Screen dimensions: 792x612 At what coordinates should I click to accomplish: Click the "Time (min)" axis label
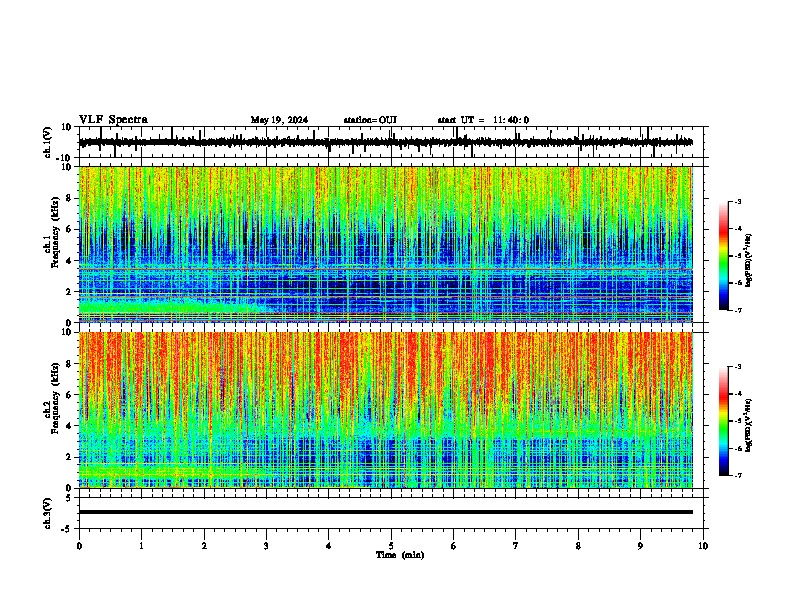pyautogui.click(x=400, y=555)
